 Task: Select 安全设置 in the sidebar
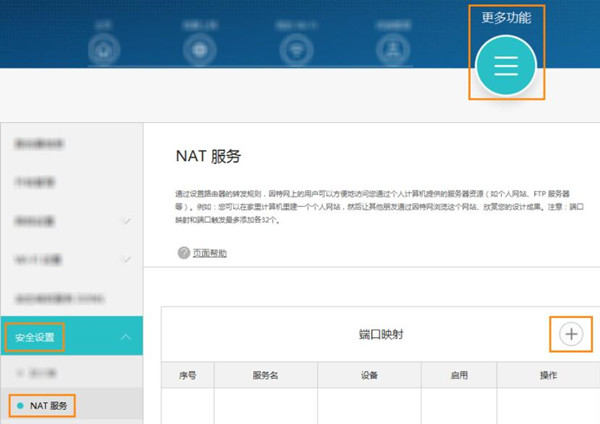[37, 337]
